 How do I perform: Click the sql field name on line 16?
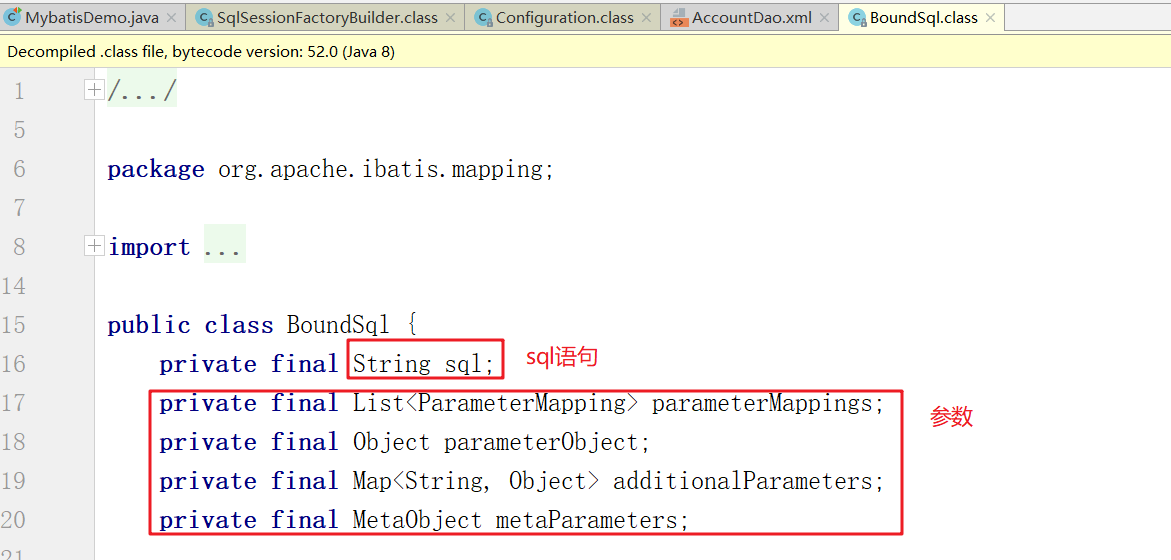[x=464, y=364]
